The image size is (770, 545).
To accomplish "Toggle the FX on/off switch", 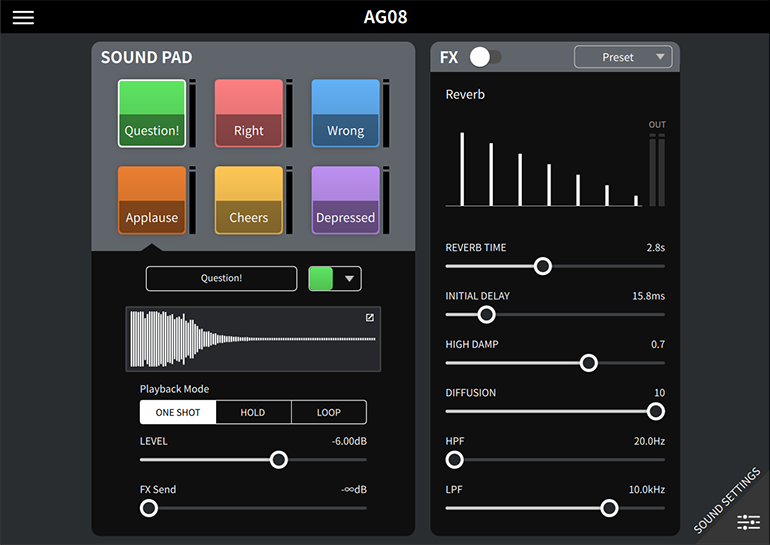I will [x=486, y=57].
